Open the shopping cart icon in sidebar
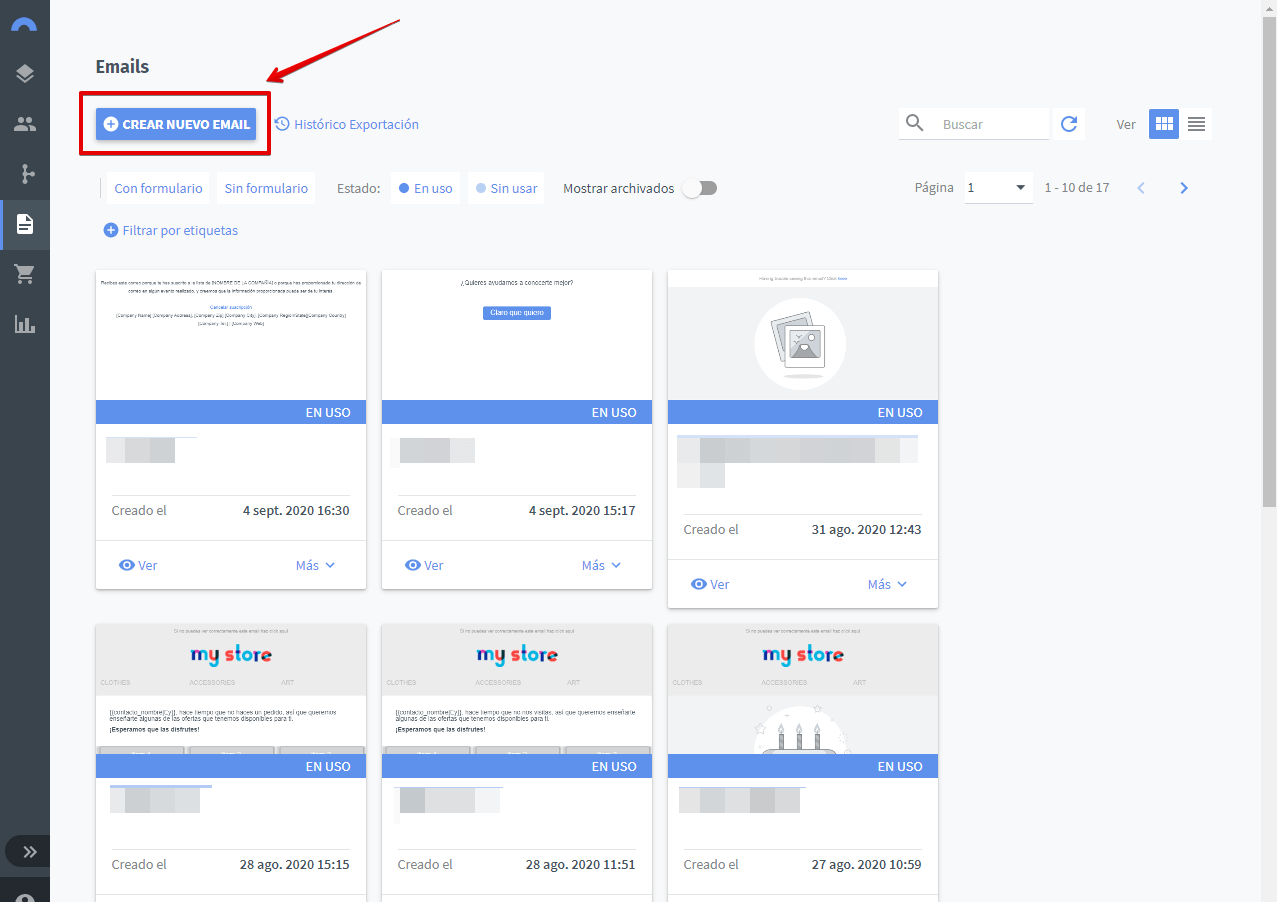Viewport: 1277px width, 902px height. coord(25,274)
